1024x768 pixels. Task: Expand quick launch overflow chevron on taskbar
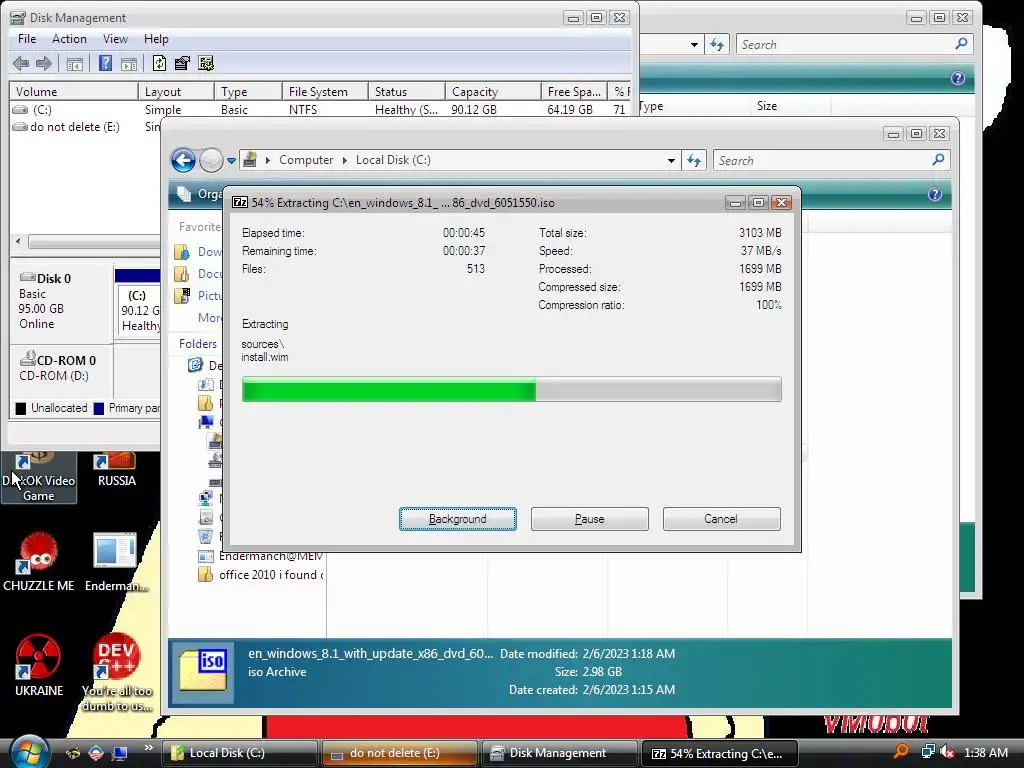148,748
